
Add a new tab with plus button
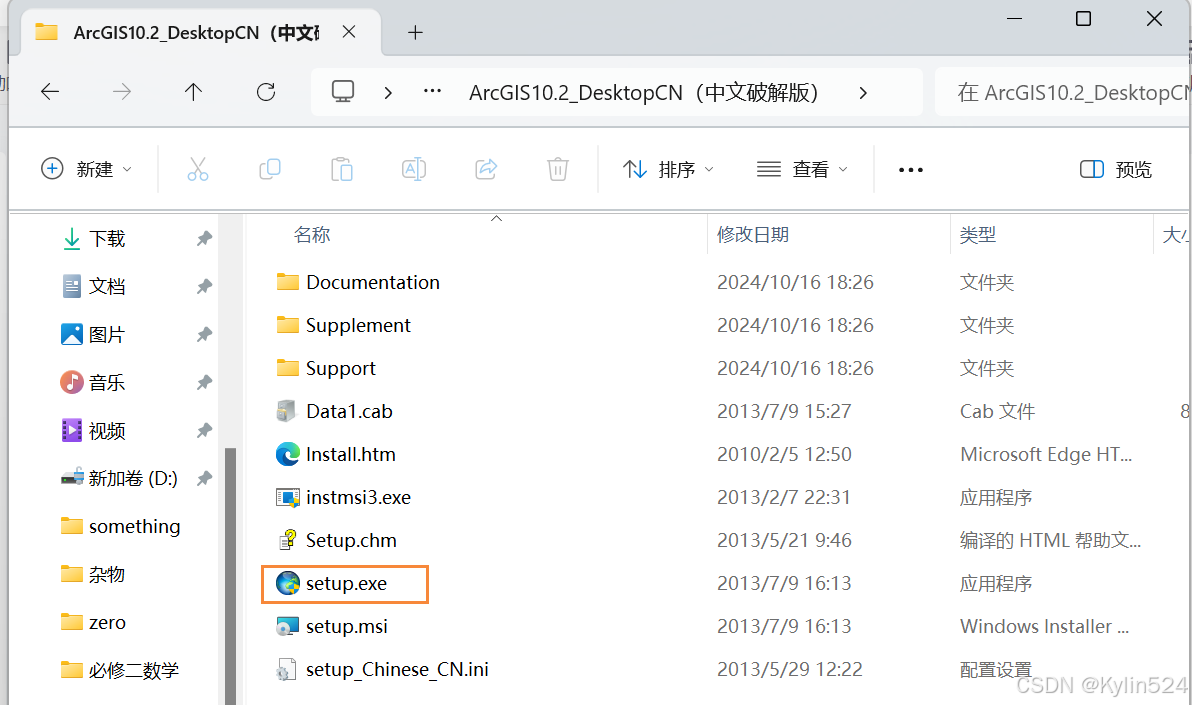click(415, 32)
